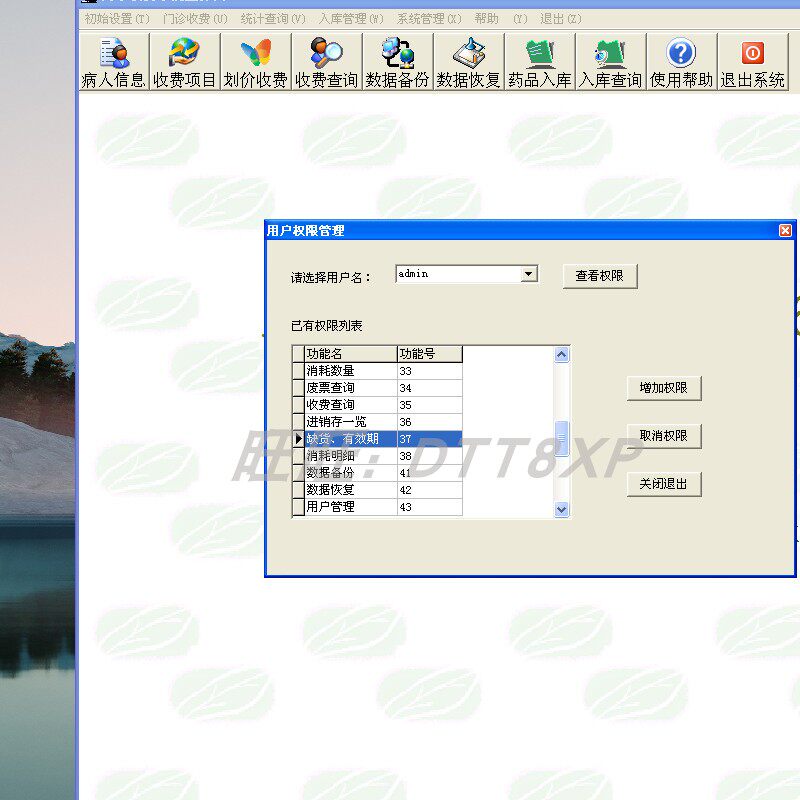Image resolution: width=800 pixels, height=800 pixels.
Task: Click function number cell 36
Action: (x=430, y=422)
